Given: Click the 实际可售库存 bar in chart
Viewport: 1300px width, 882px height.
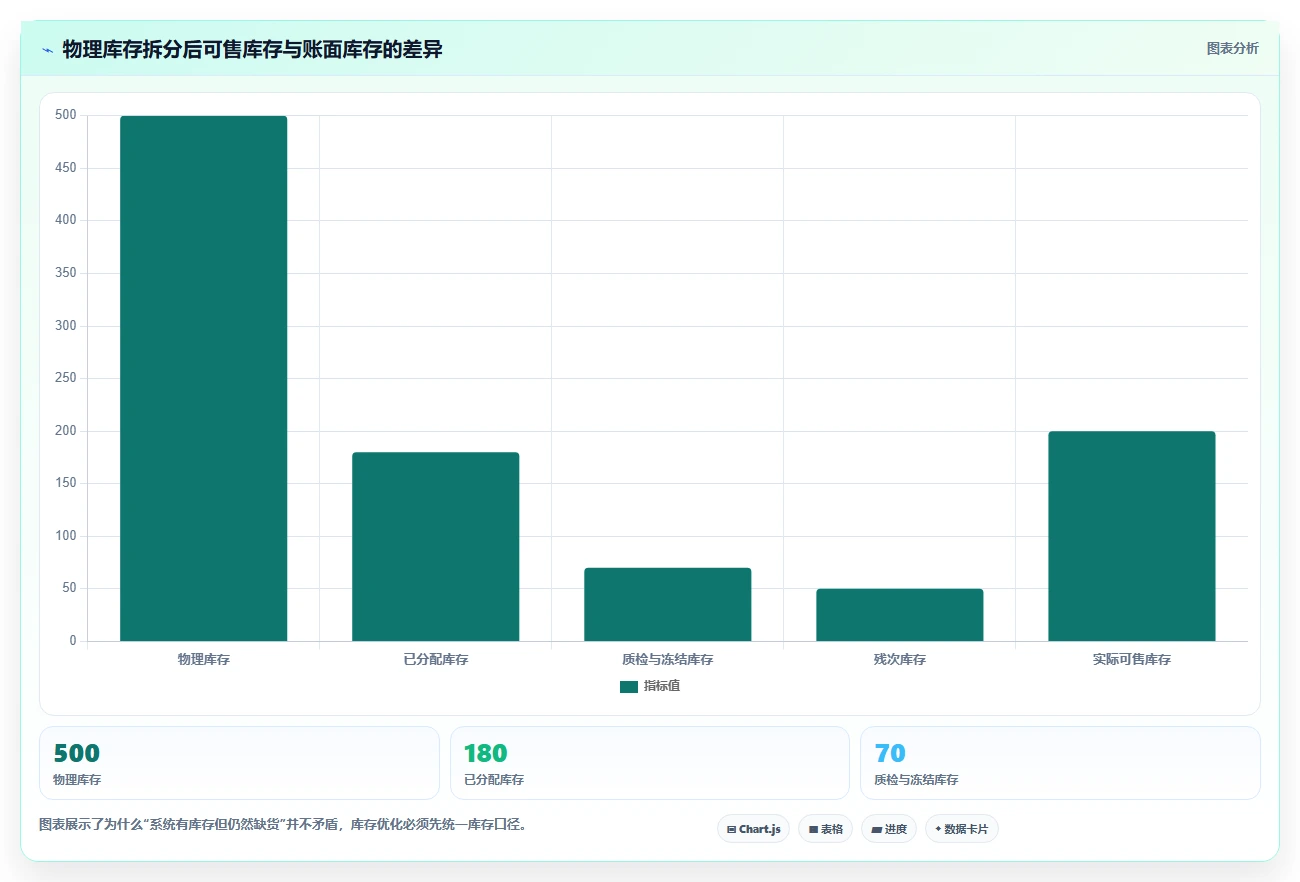Looking at the screenshot, I should pyautogui.click(x=1132, y=536).
